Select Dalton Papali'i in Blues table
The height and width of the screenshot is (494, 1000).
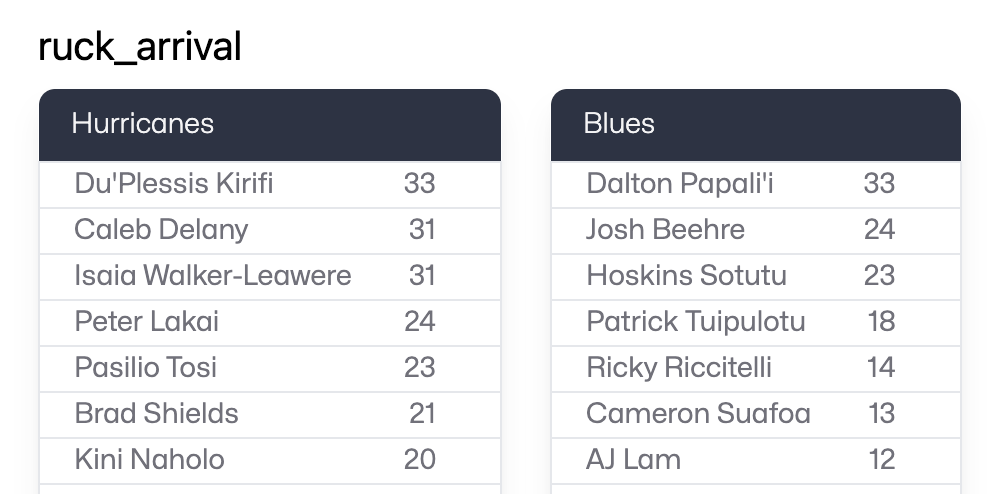[680, 184]
